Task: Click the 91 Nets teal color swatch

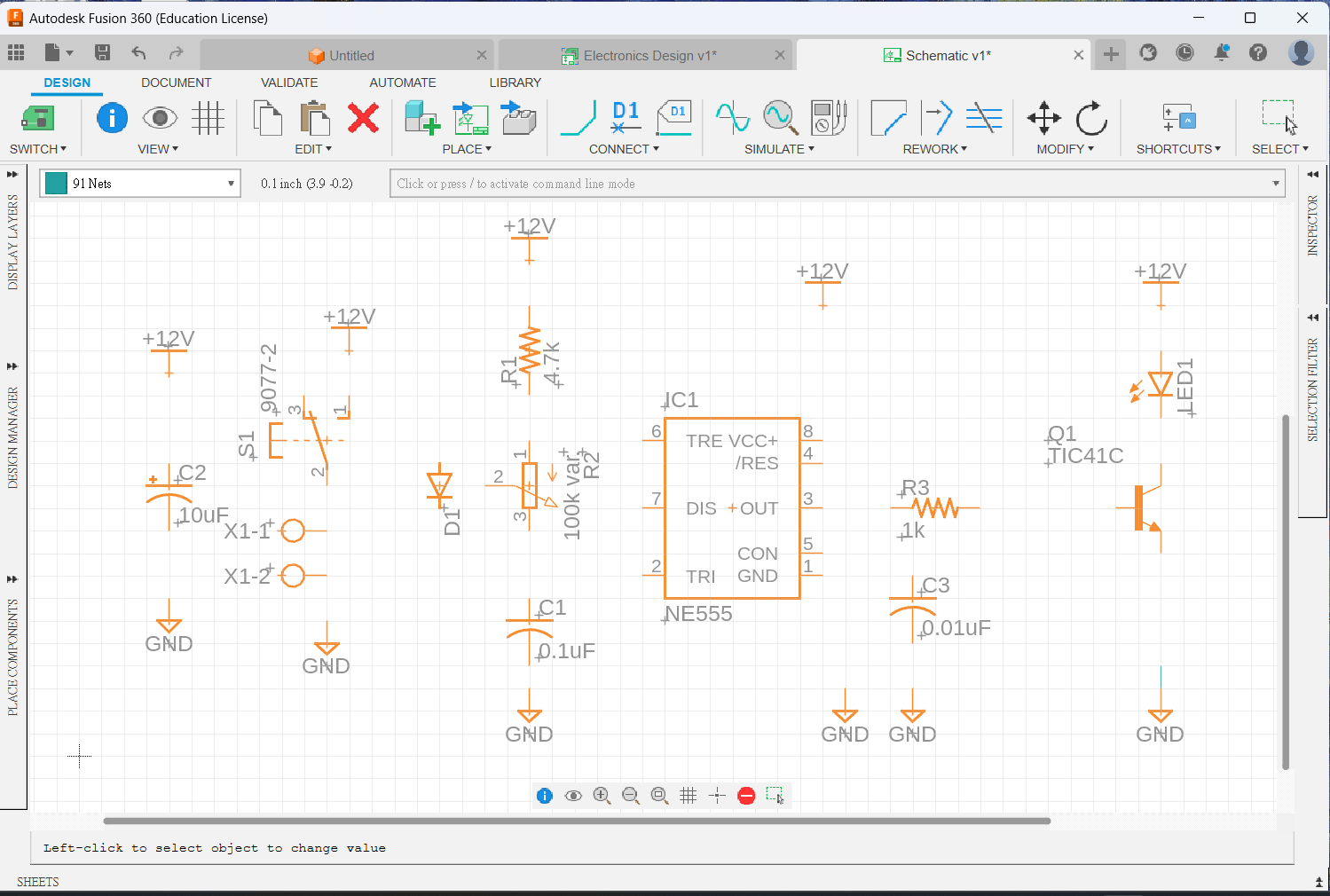Action: (x=56, y=184)
